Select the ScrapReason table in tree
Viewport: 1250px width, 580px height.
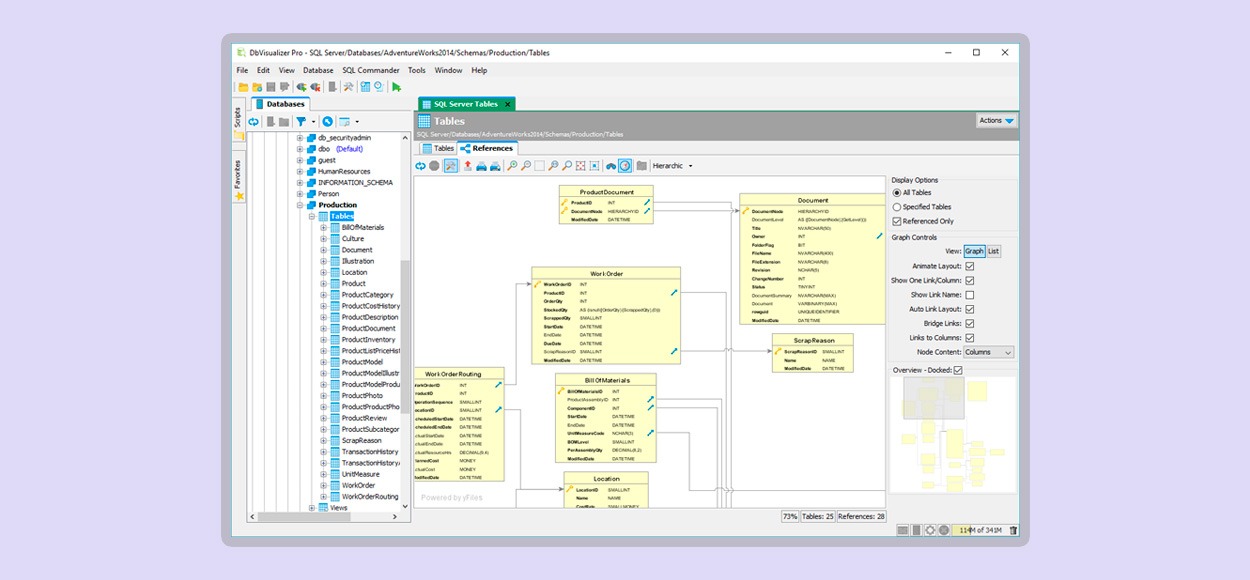[361, 441]
